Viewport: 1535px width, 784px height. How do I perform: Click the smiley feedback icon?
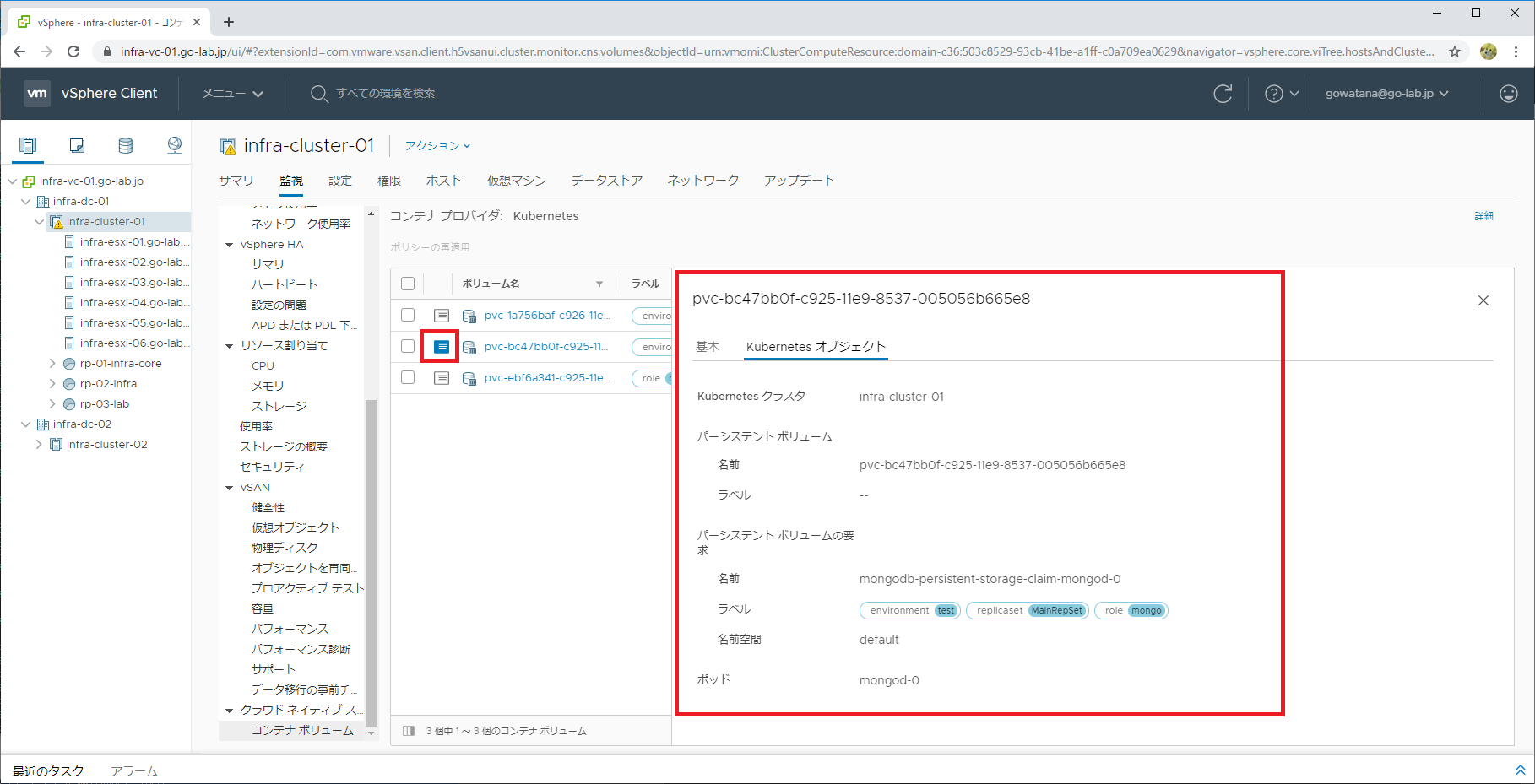[1509, 94]
